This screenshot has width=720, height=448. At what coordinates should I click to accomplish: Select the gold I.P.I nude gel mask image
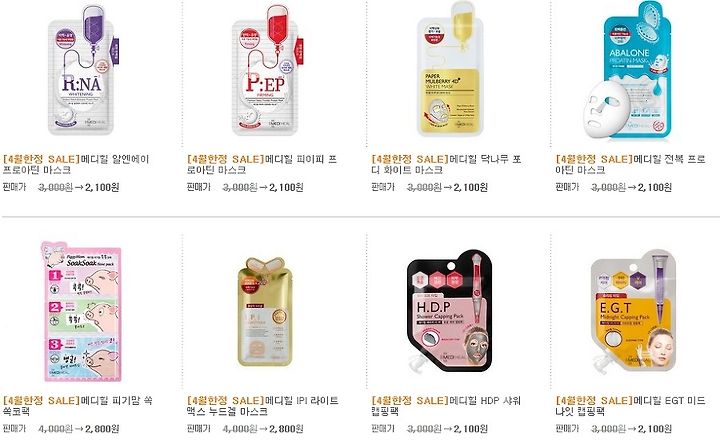(x=265, y=312)
